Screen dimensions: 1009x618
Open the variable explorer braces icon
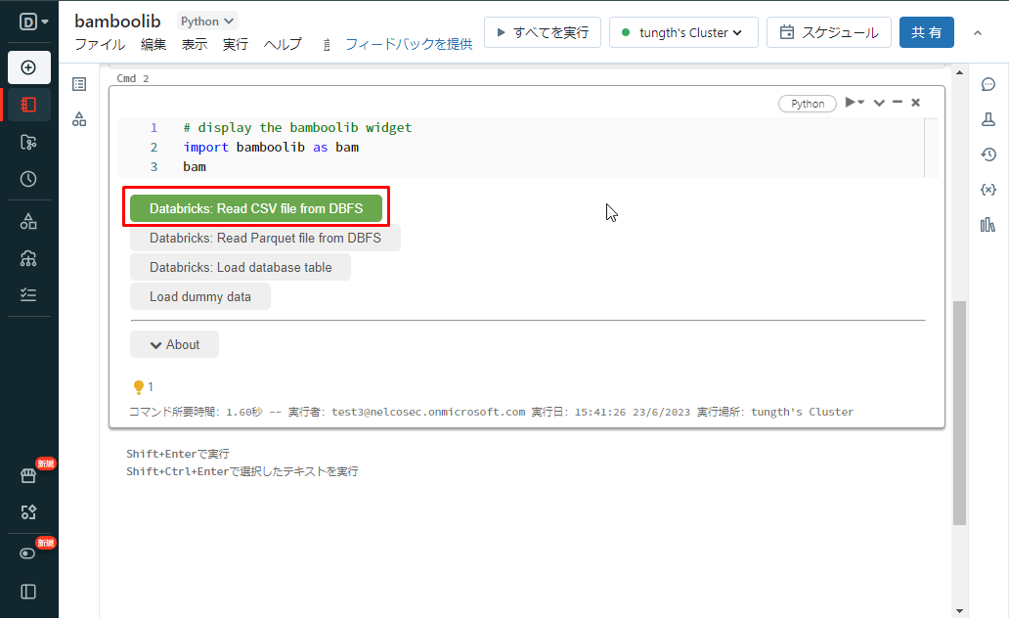(988, 190)
